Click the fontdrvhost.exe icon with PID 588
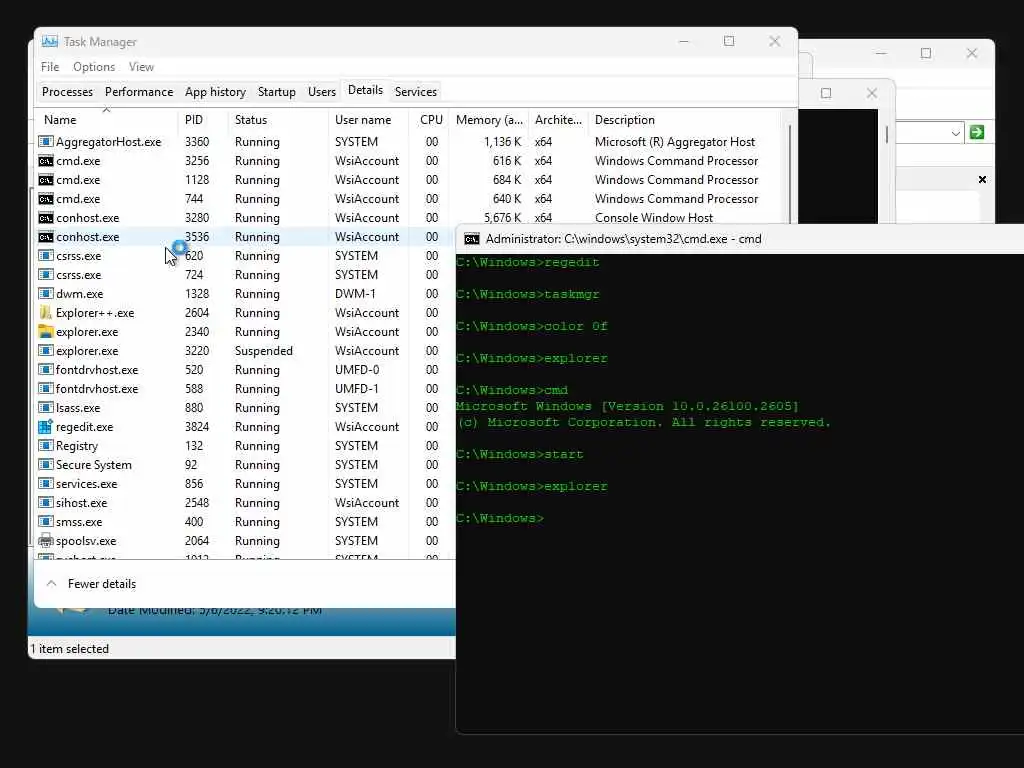 (46, 389)
